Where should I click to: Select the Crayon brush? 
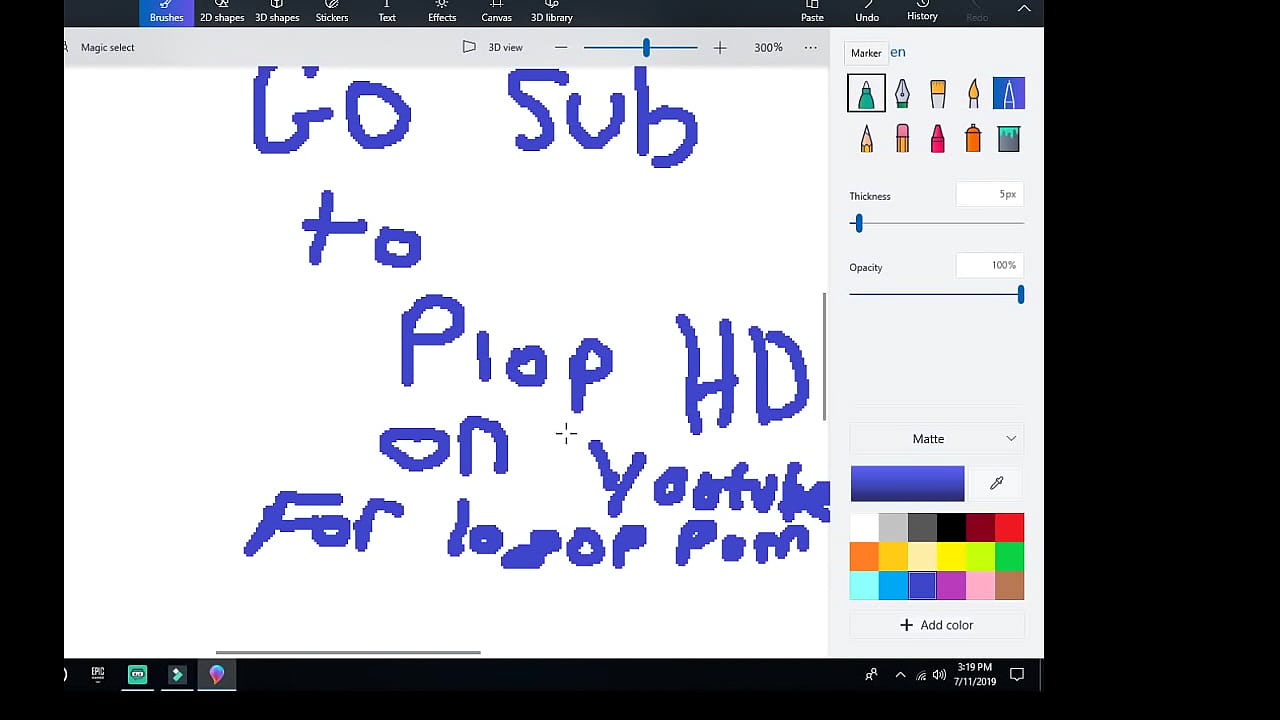(x=937, y=138)
